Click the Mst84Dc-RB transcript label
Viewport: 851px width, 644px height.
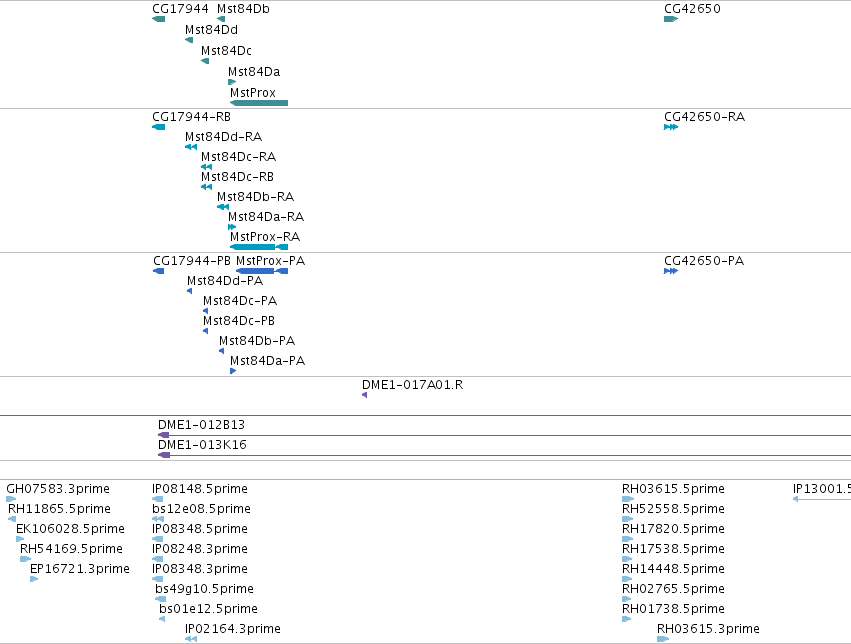pyautogui.click(x=238, y=177)
